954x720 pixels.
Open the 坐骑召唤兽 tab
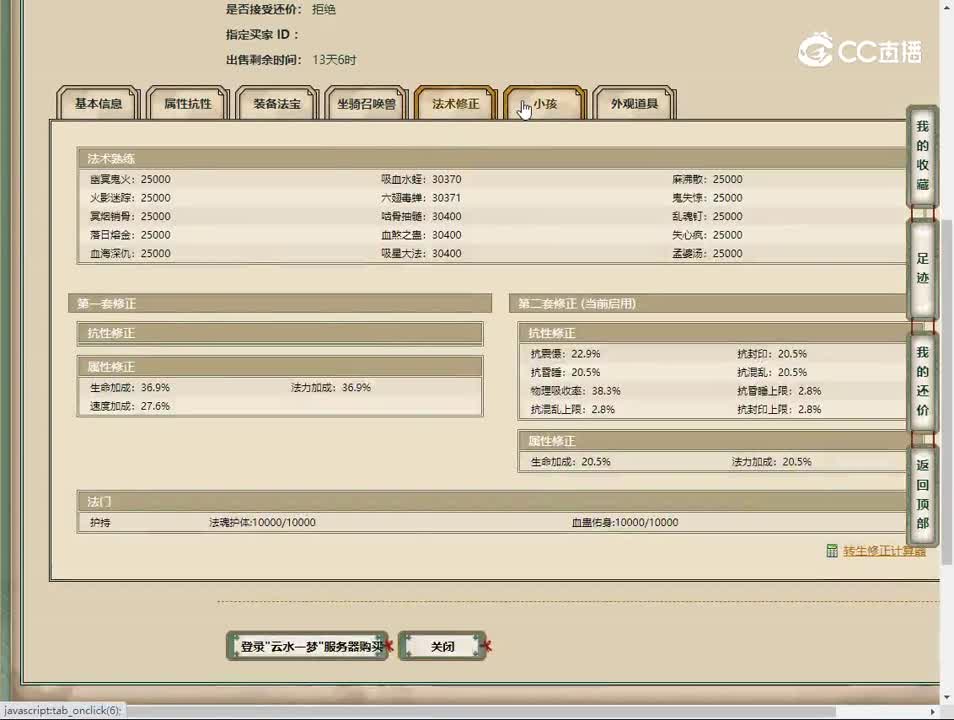(366, 103)
